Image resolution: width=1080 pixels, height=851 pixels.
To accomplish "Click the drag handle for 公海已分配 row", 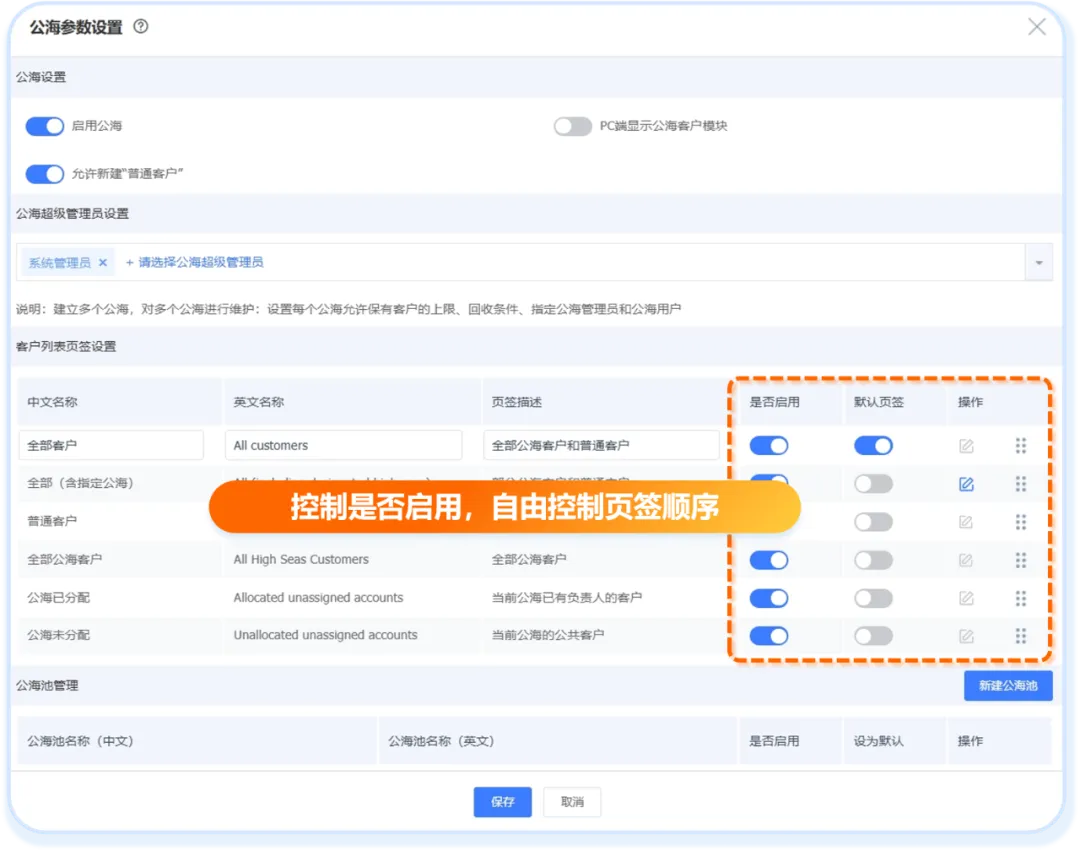I will 1021,598.
